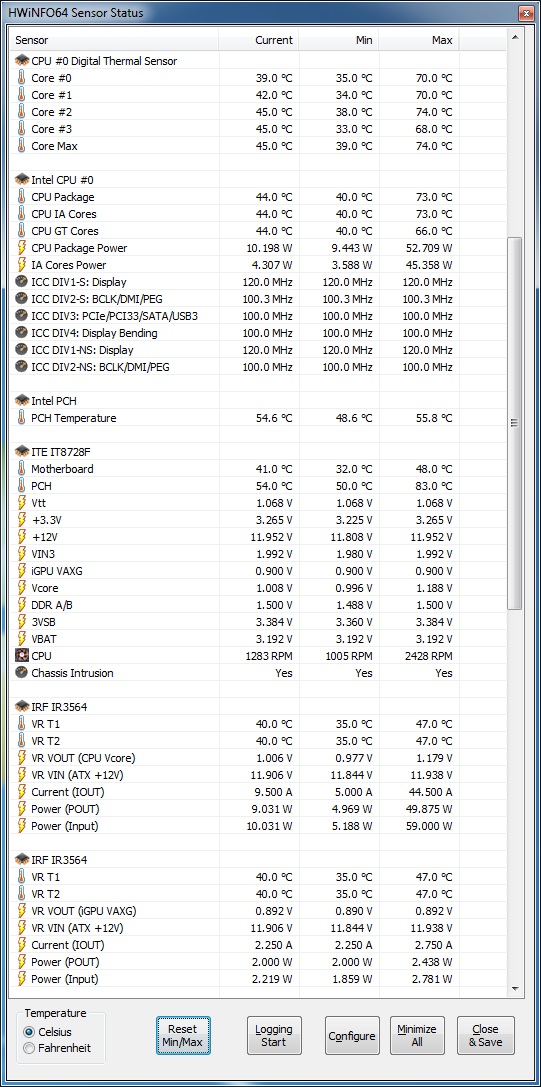Click the thermometer icon for PCH Temperature
This screenshot has height=1087, width=541.
click(x=22, y=417)
